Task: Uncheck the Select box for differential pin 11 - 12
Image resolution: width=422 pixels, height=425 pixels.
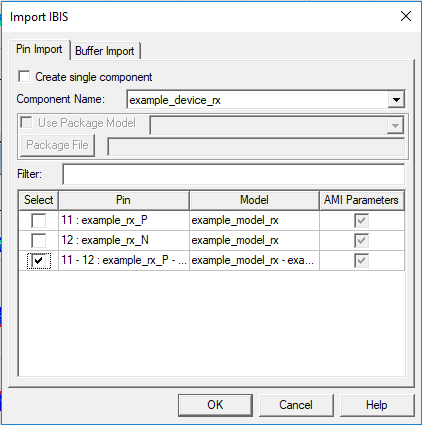Action: coord(39,260)
